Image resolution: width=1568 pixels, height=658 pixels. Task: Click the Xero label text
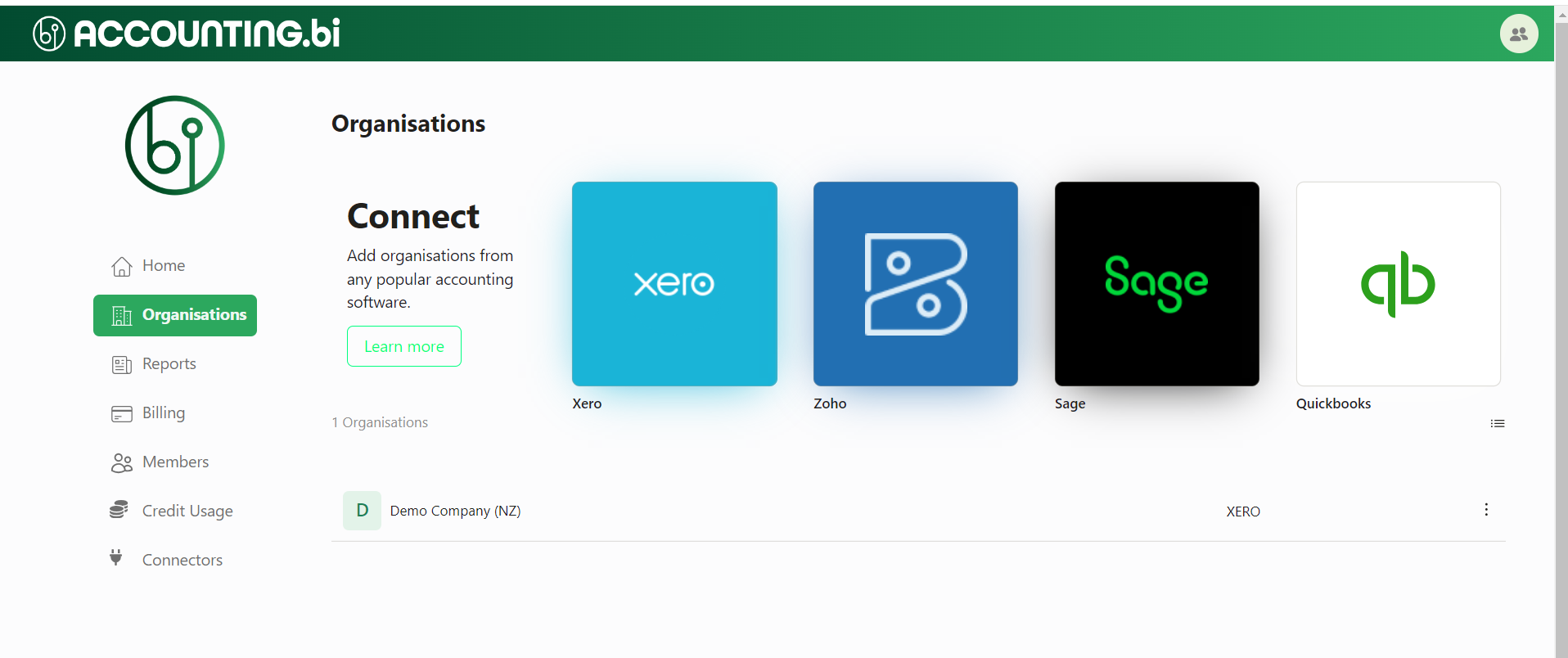pyautogui.click(x=587, y=403)
